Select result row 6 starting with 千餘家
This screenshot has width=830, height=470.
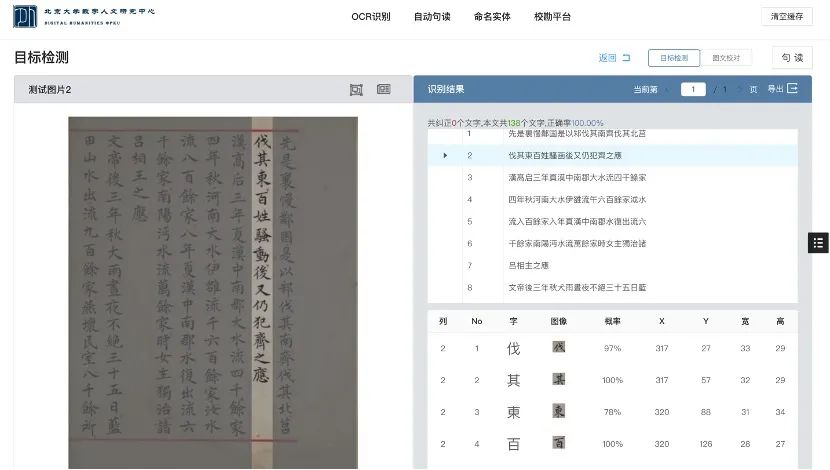click(x=612, y=243)
